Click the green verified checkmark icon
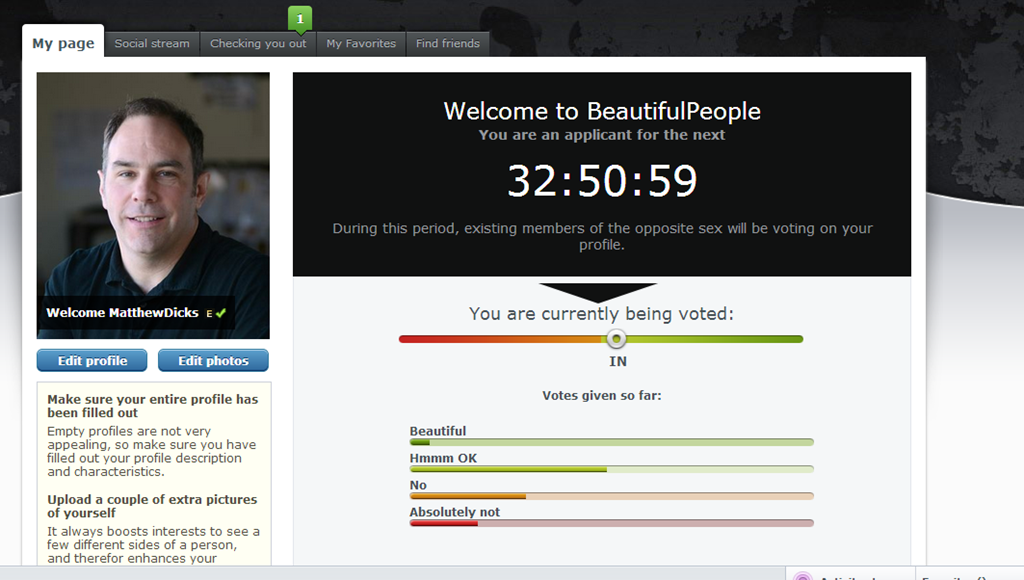 pos(221,313)
